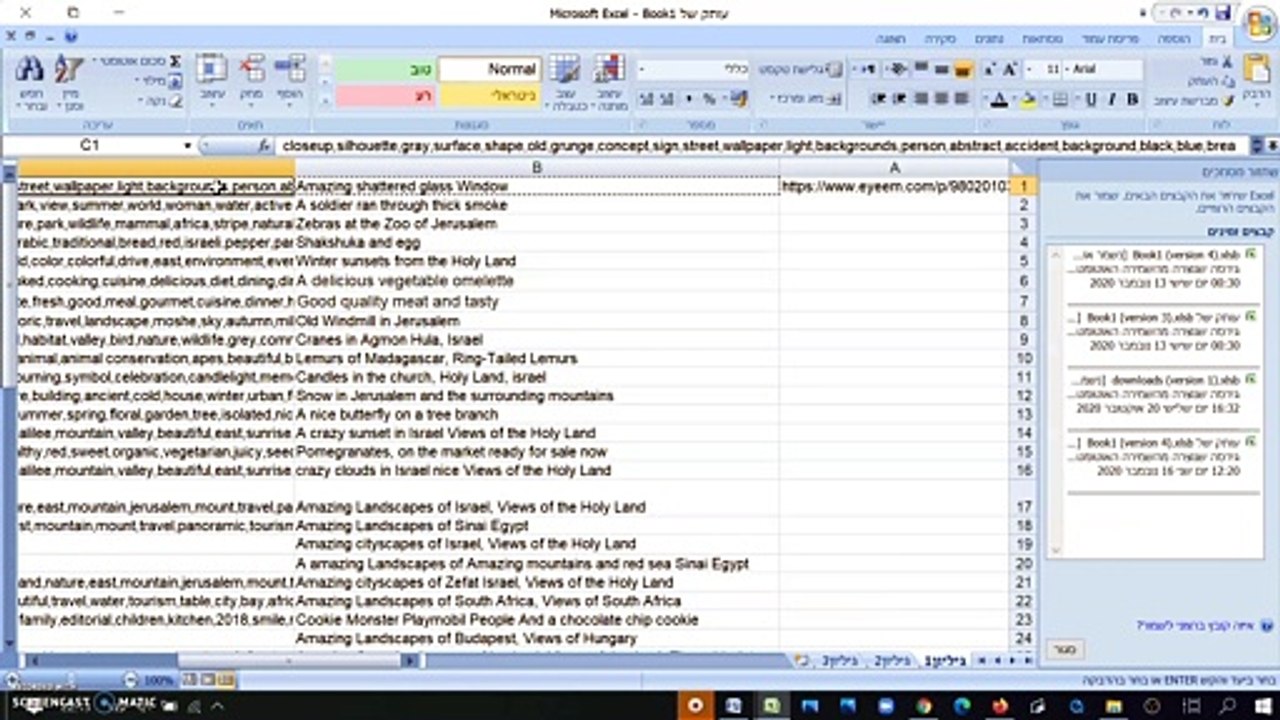Activate the Format Painter brush
The image size is (1280, 720).
1227,100
